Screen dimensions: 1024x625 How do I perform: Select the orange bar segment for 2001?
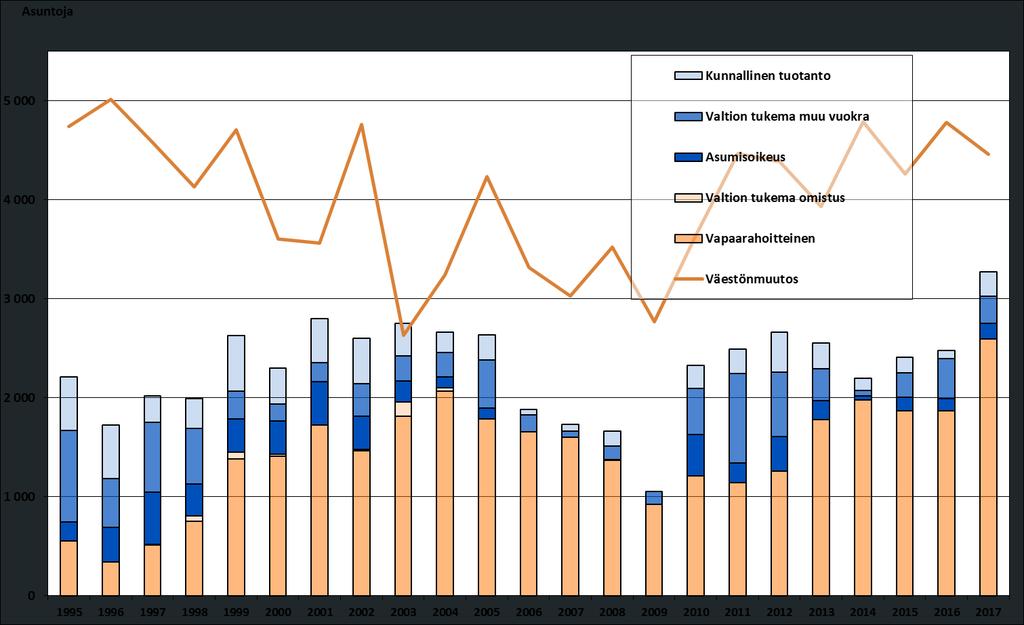click(319, 511)
